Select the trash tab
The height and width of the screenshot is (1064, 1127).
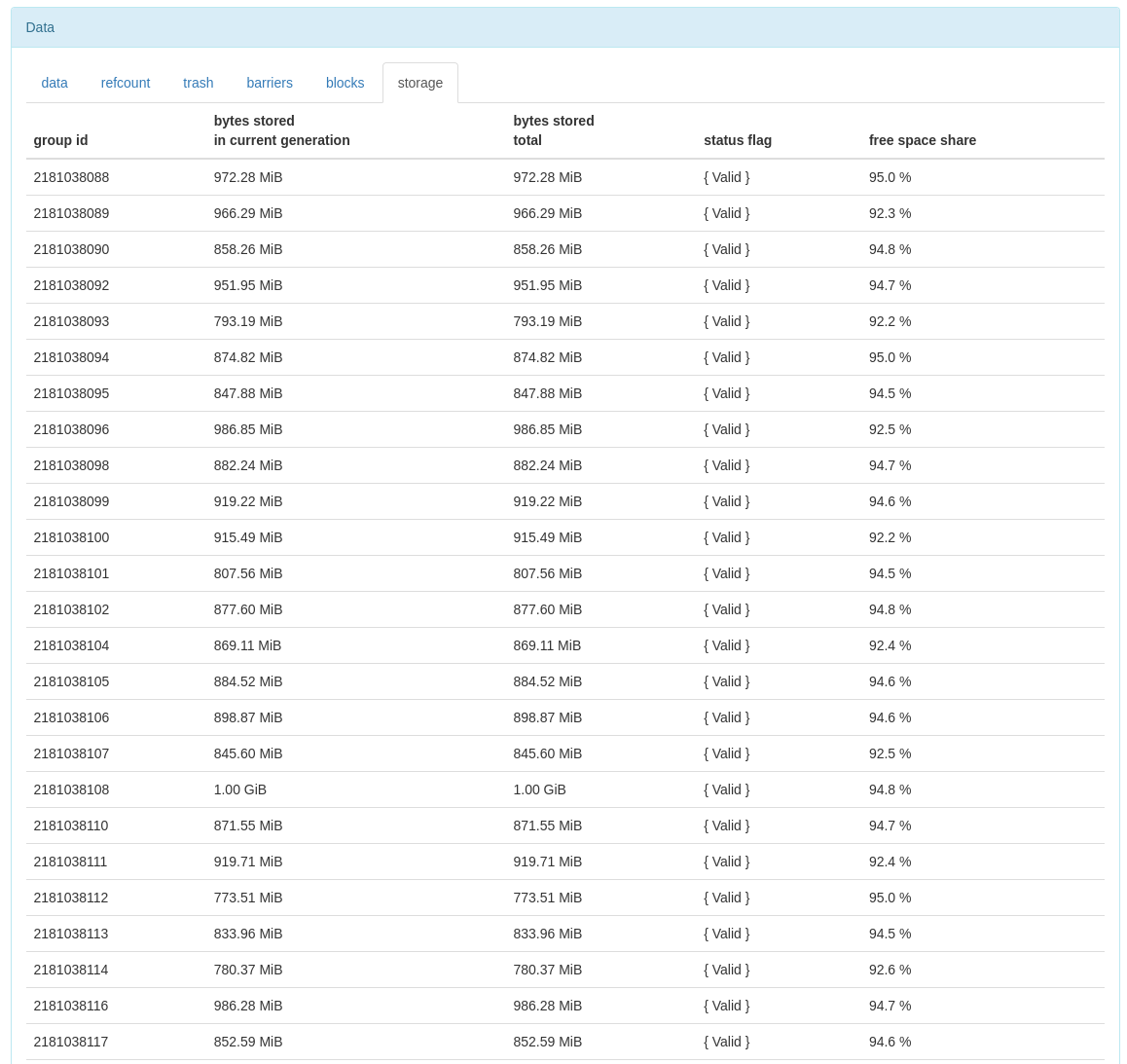(198, 83)
